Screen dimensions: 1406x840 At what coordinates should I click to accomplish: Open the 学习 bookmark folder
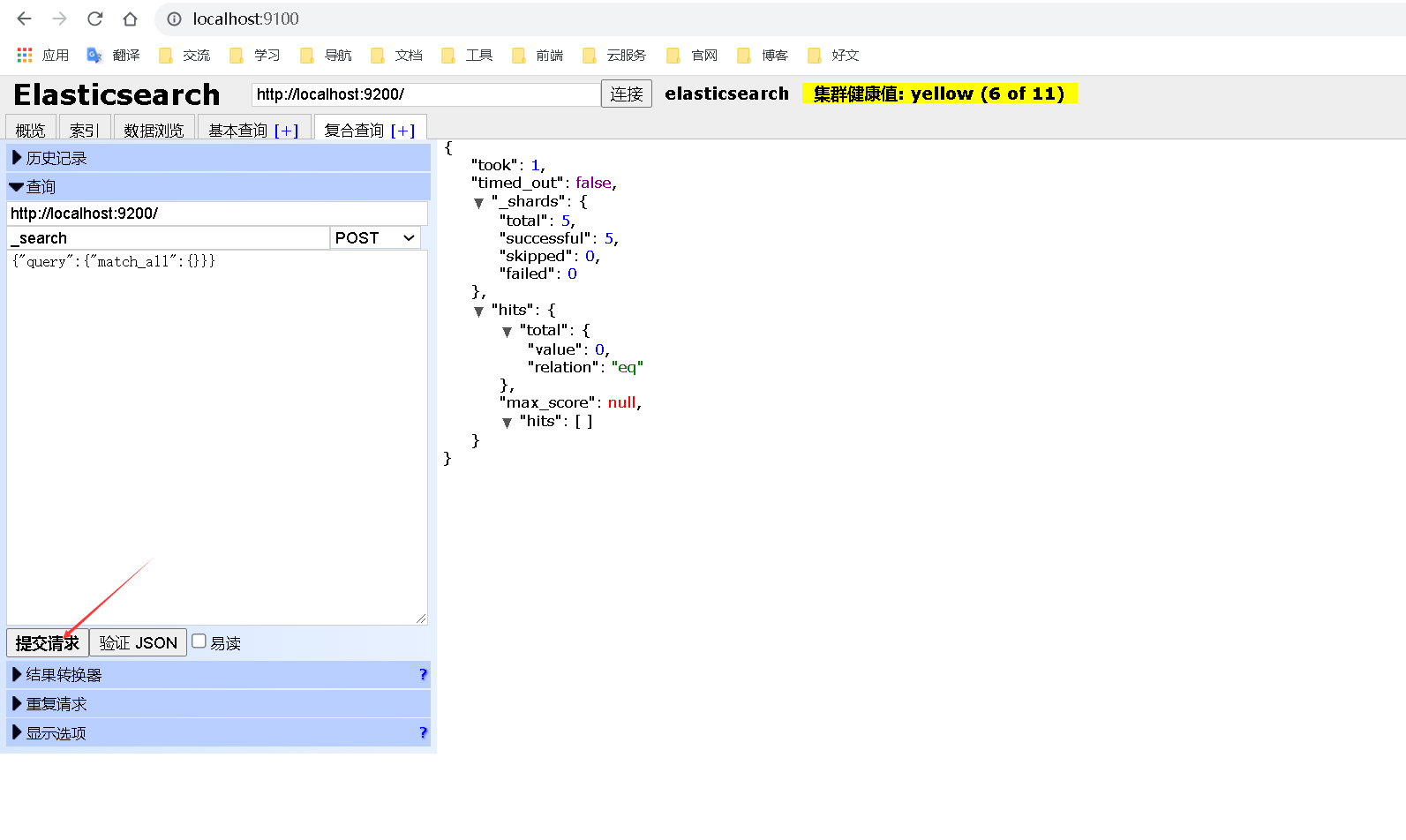(x=255, y=55)
